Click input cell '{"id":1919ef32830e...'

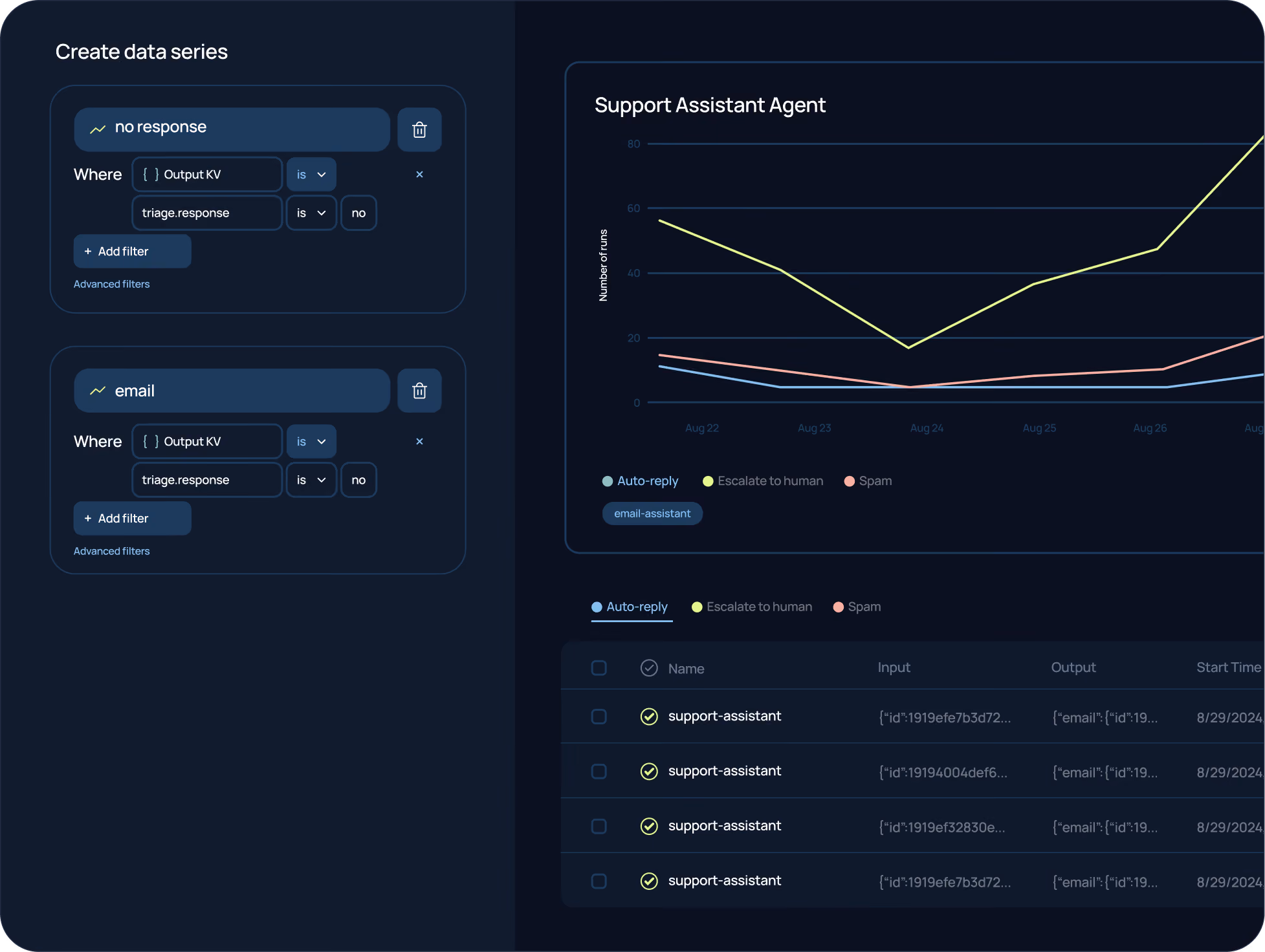pos(941,827)
